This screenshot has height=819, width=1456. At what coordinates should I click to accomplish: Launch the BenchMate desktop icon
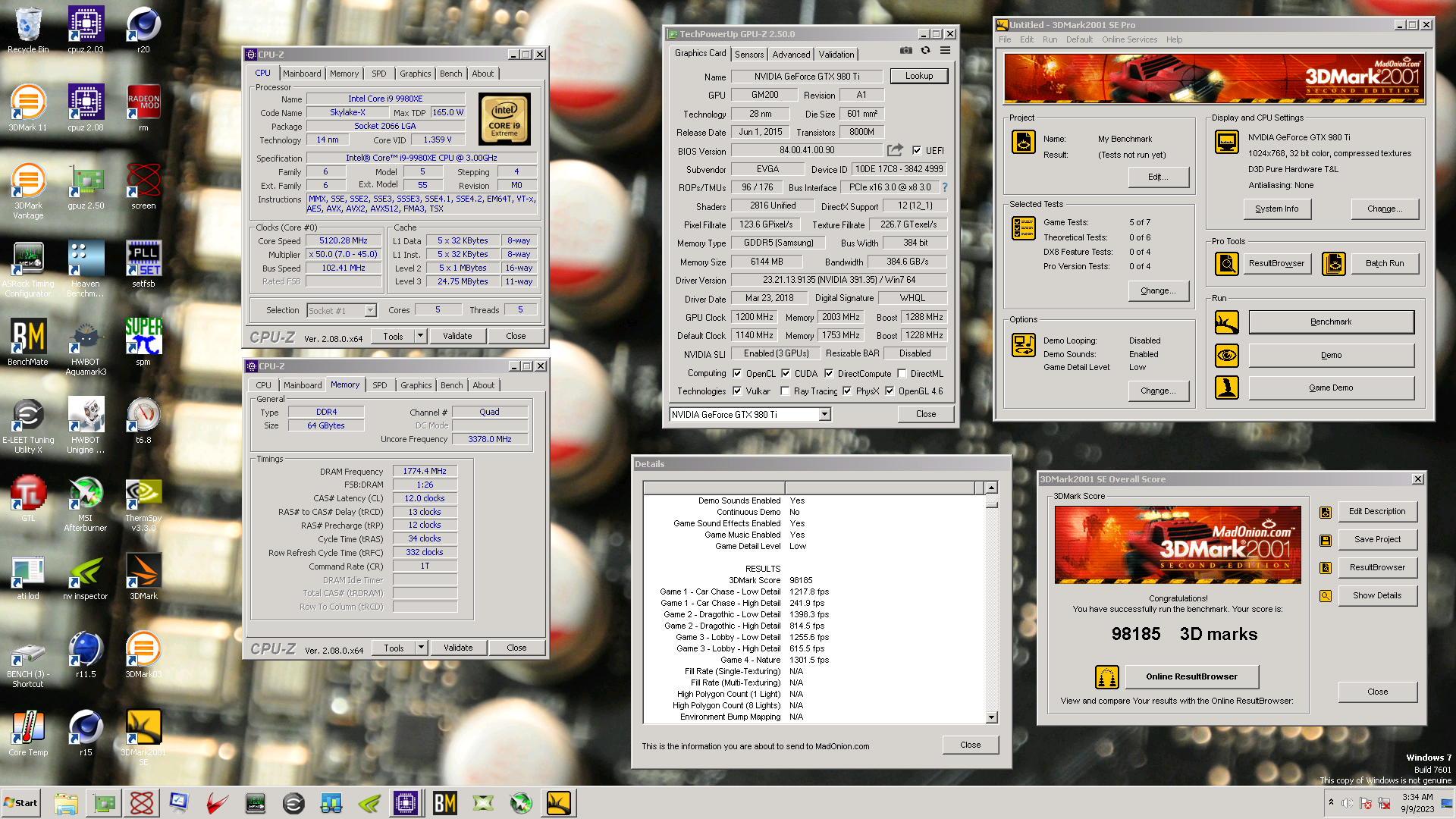point(28,343)
